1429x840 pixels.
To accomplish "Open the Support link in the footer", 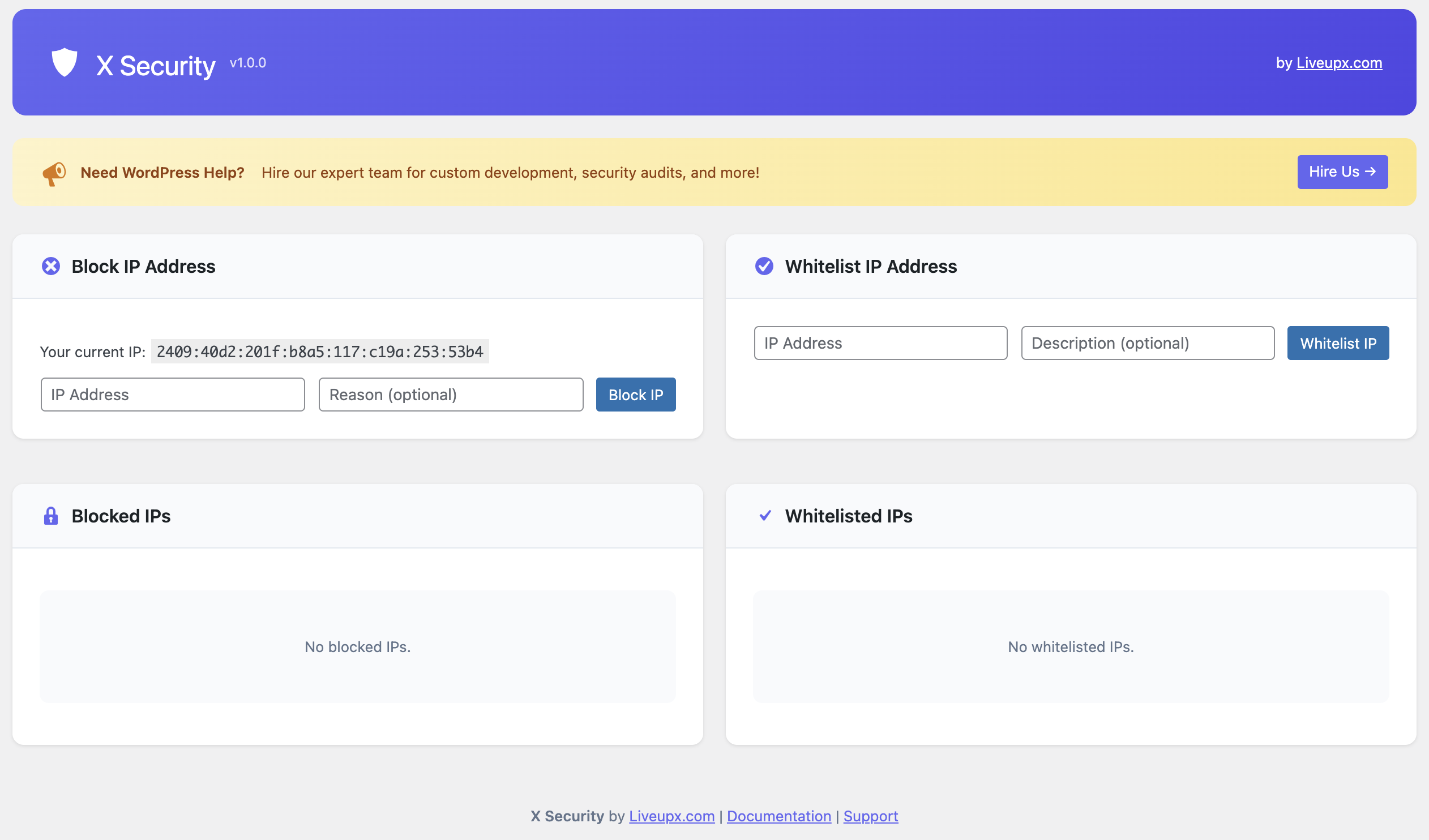I will [871, 816].
